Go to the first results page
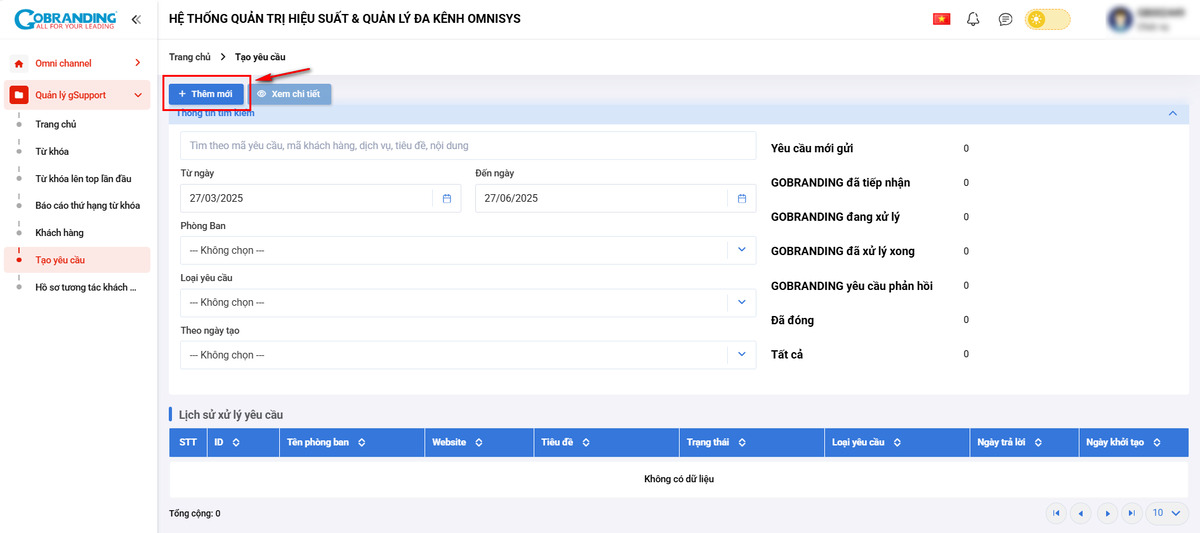 (x=1055, y=513)
